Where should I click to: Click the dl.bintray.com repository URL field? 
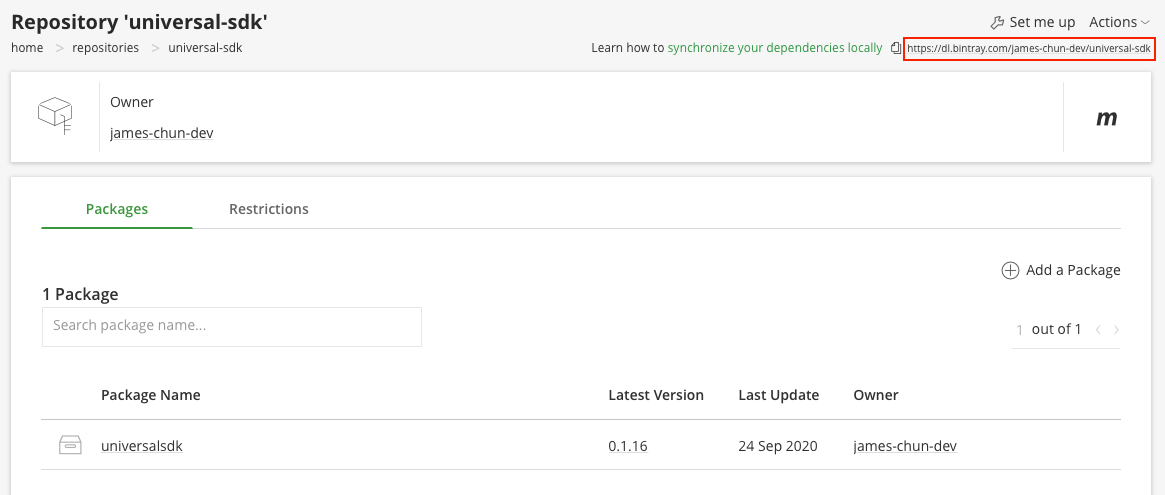1029,48
